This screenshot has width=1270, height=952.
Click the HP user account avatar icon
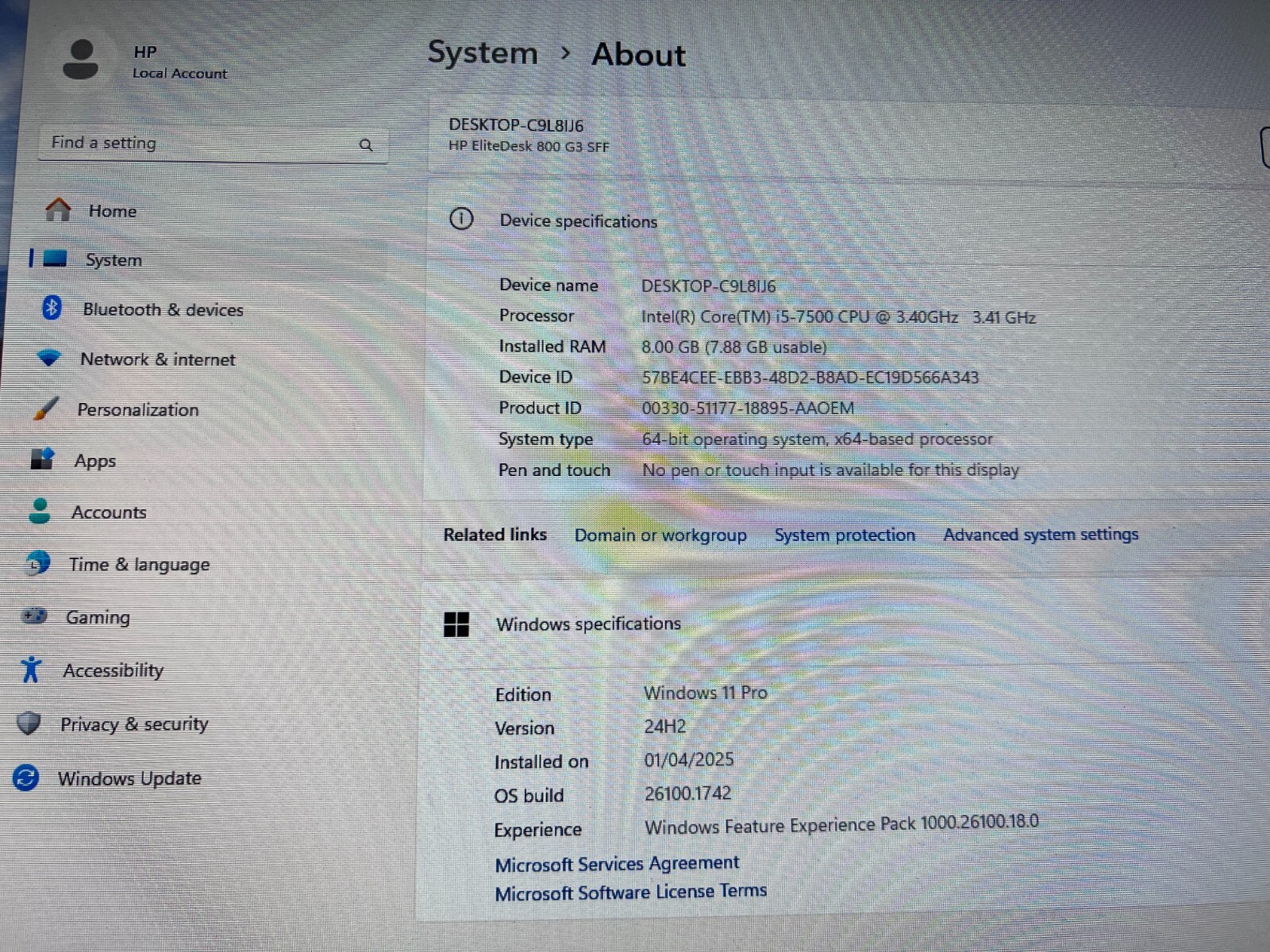(x=80, y=60)
